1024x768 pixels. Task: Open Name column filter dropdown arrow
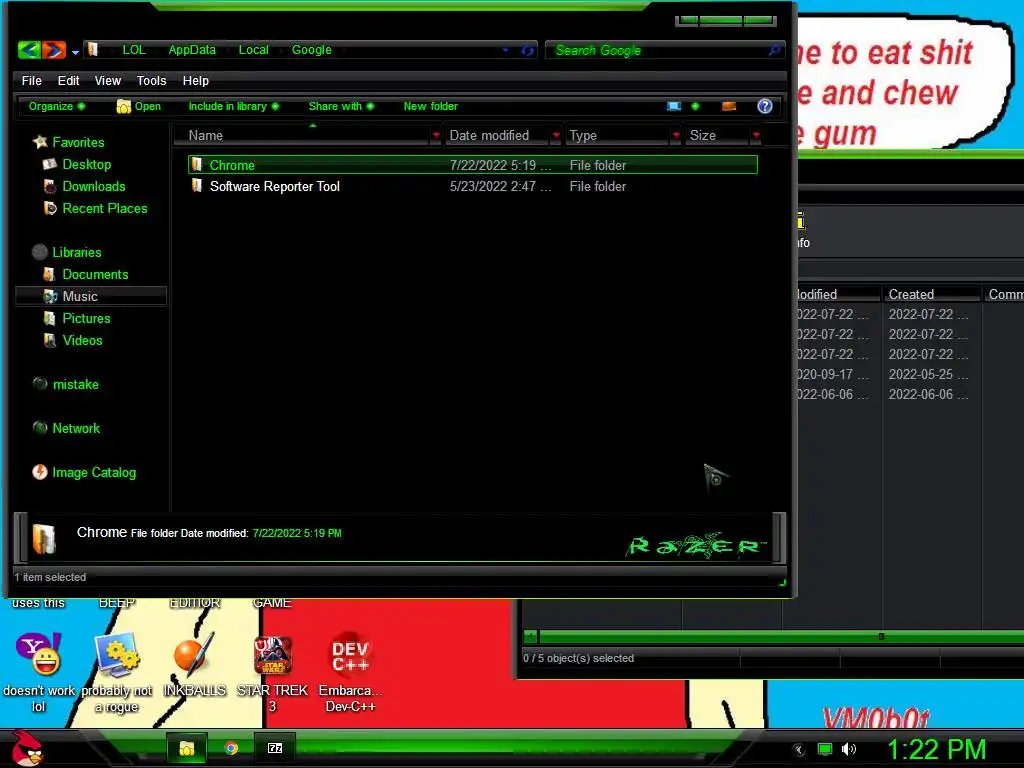point(436,135)
